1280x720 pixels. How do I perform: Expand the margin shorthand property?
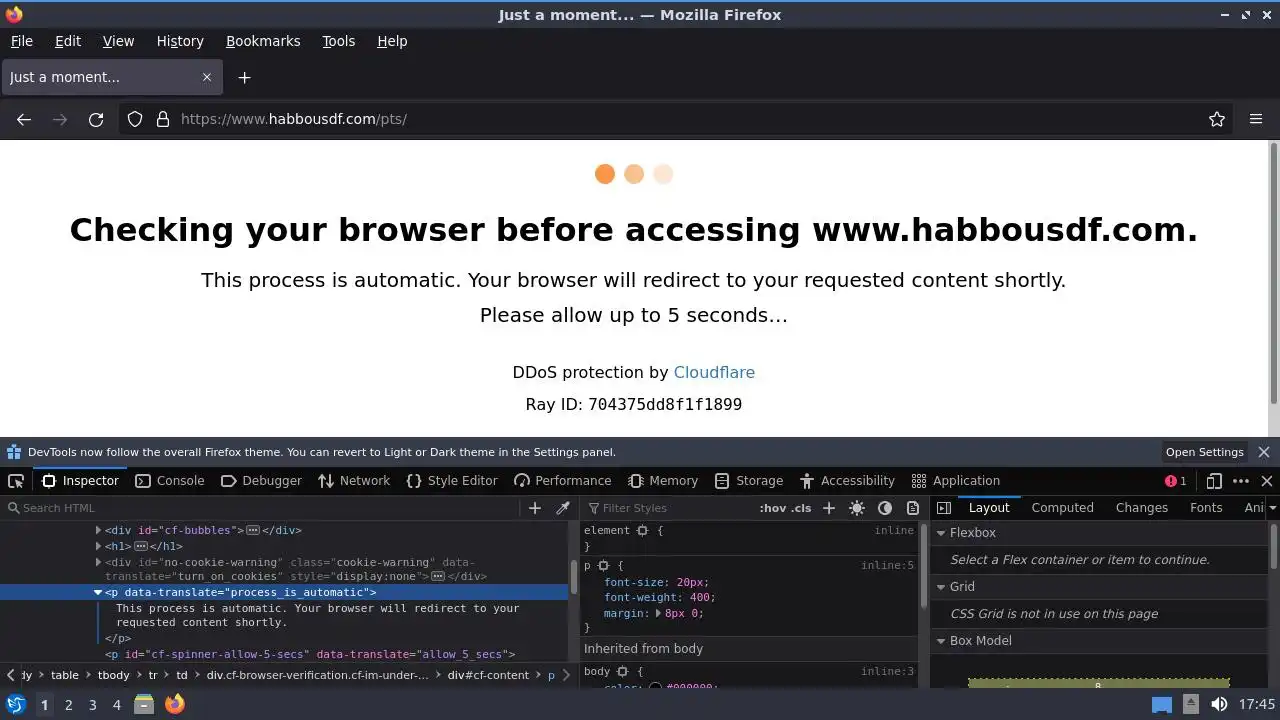658,613
